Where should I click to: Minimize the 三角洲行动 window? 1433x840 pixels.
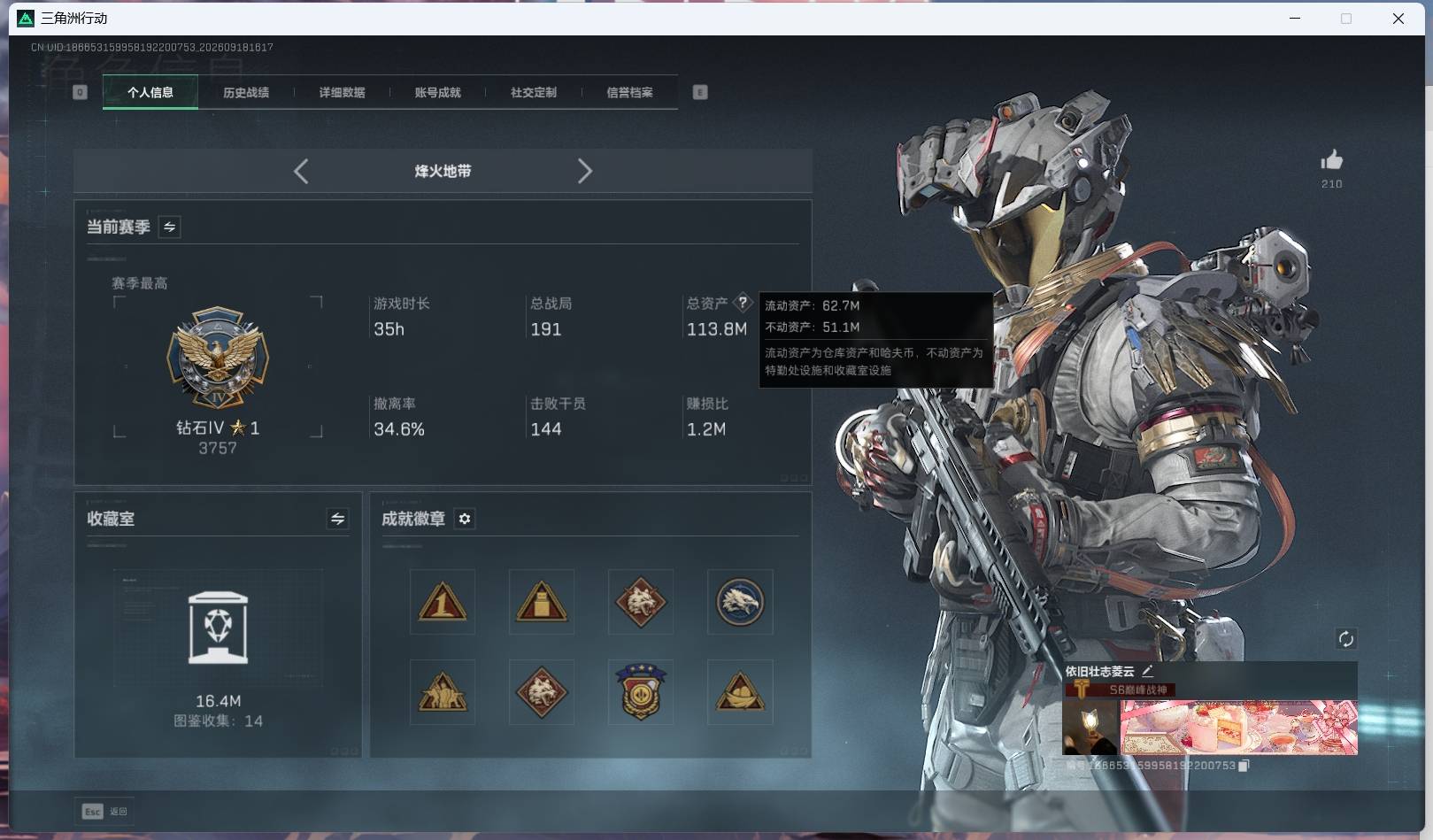1295,18
